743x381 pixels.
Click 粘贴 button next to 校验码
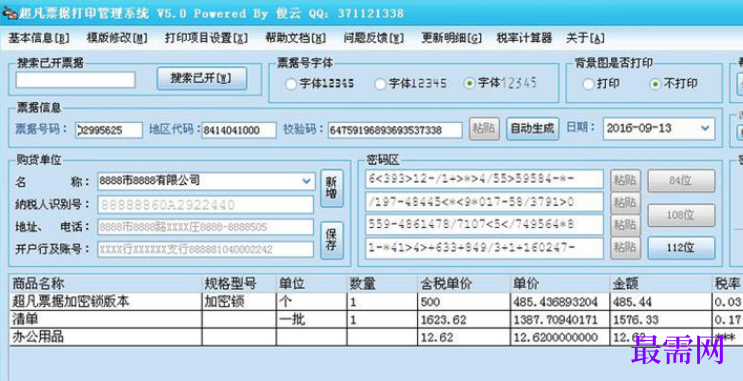point(484,129)
